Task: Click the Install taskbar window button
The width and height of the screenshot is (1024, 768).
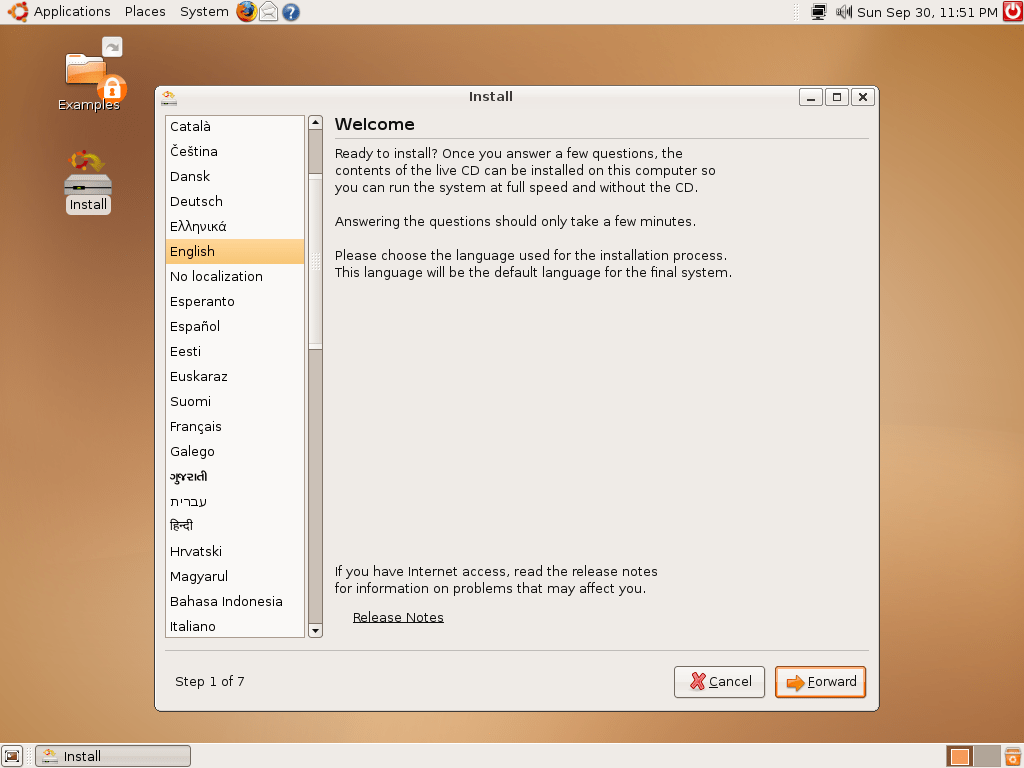Action: [113, 756]
